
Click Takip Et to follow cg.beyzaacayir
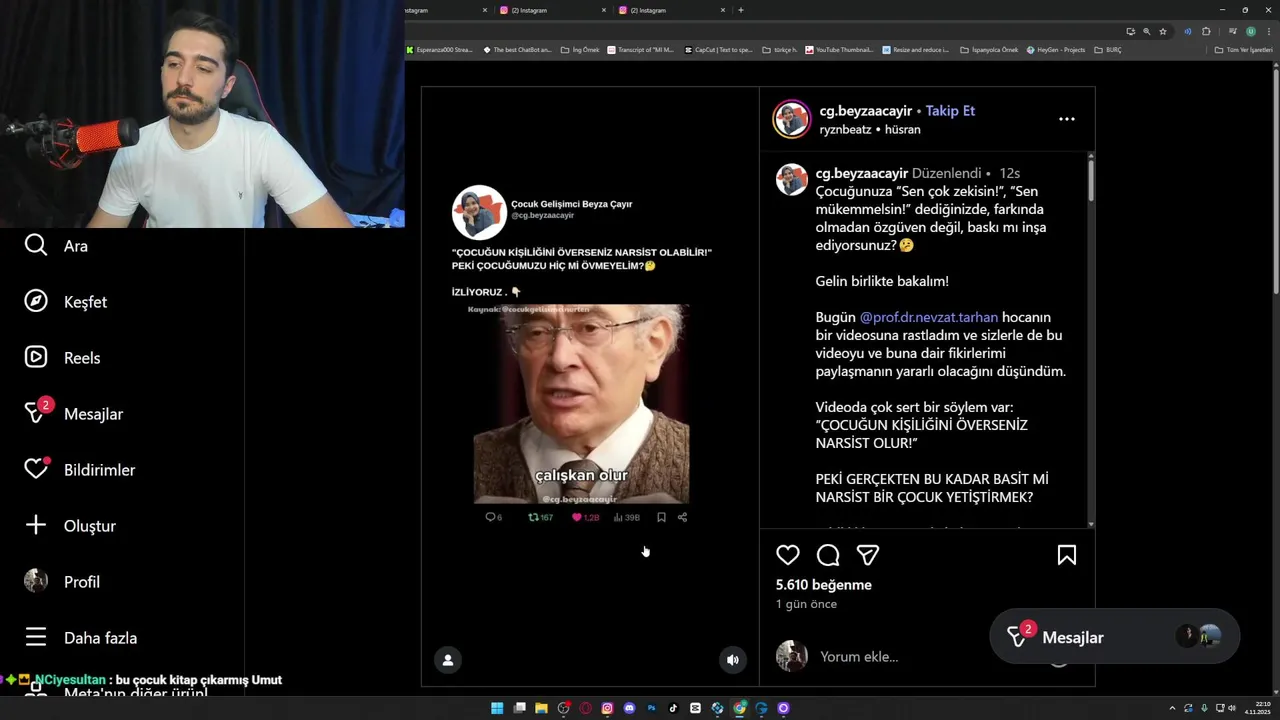click(x=950, y=111)
